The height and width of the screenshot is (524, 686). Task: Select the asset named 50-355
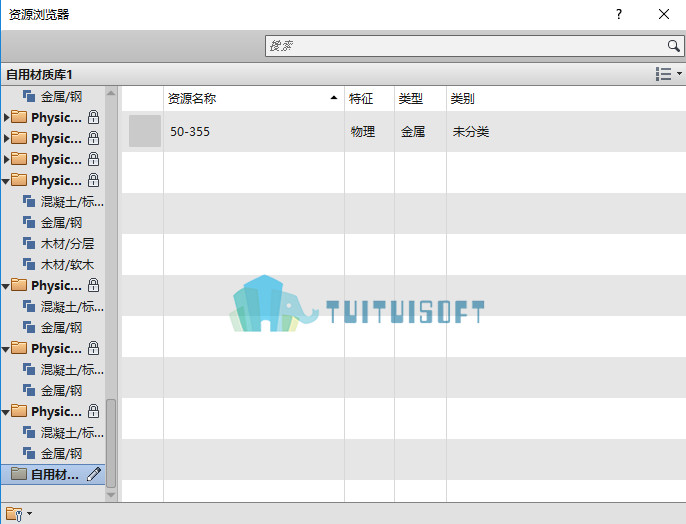(190, 132)
